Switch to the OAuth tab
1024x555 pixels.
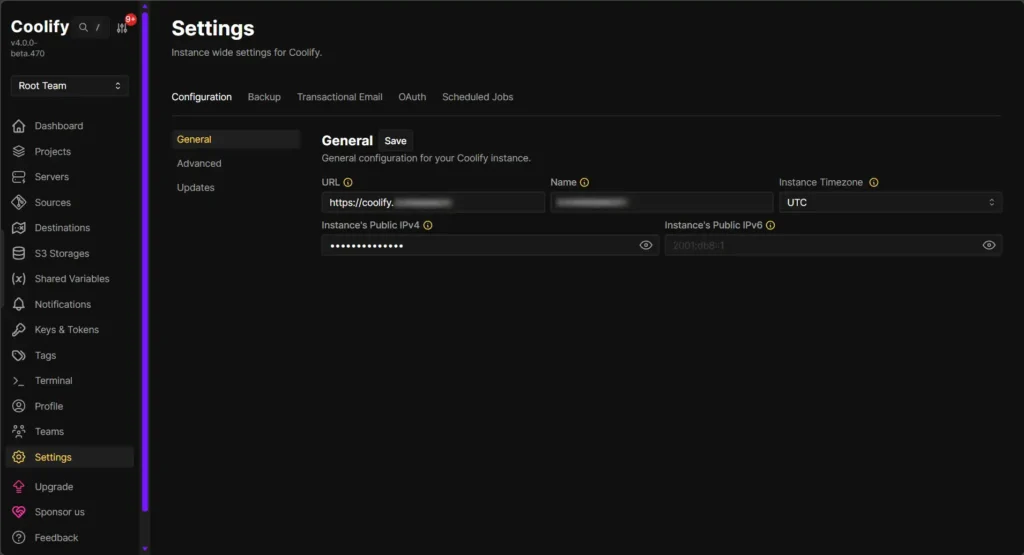tap(412, 97)
